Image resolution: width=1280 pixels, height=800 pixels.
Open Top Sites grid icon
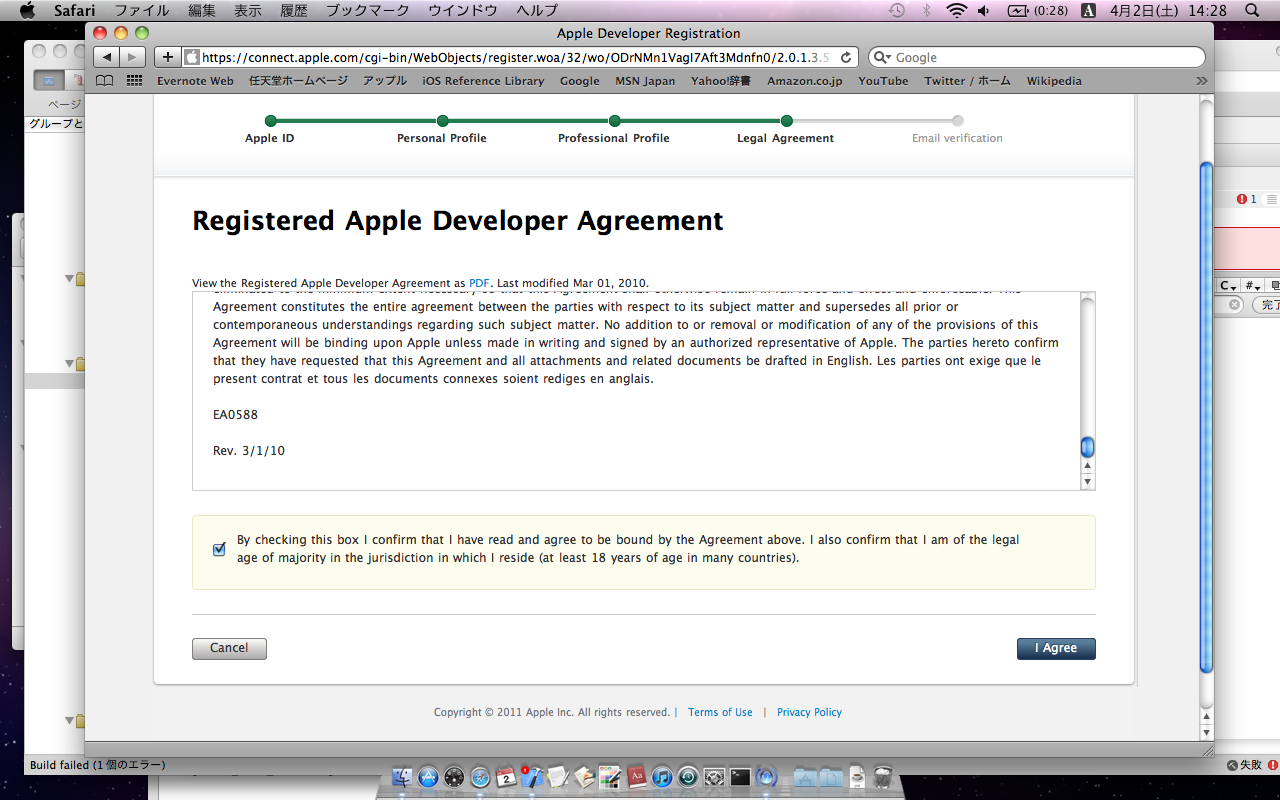[135, 81]
